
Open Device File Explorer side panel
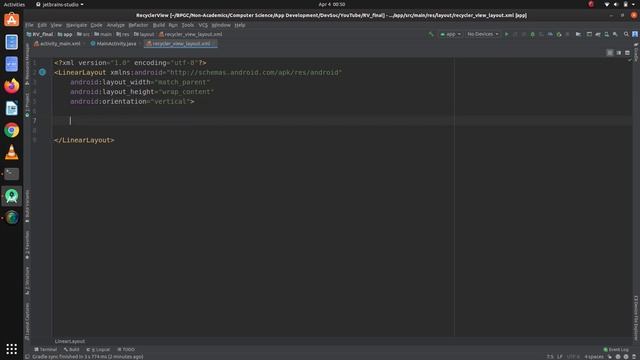(636, 318)
